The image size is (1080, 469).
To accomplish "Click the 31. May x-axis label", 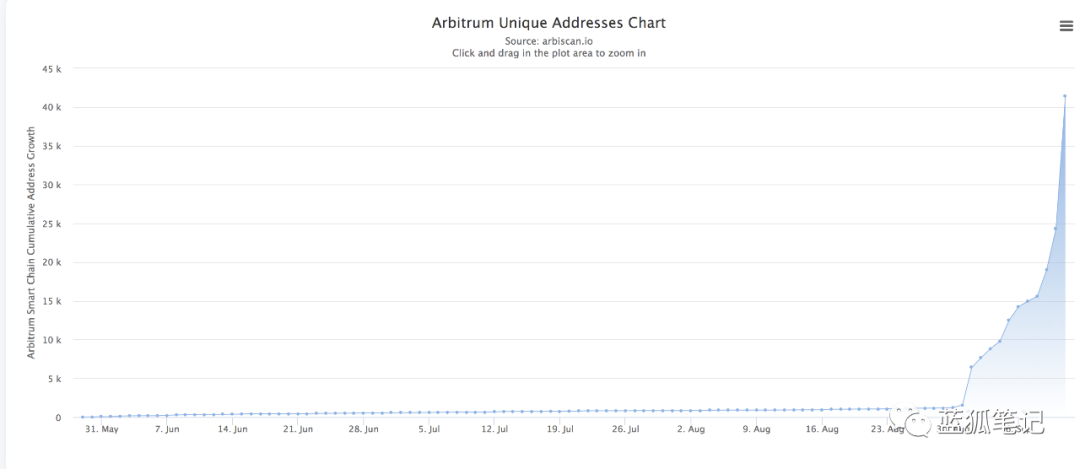I will pos(102,429).
